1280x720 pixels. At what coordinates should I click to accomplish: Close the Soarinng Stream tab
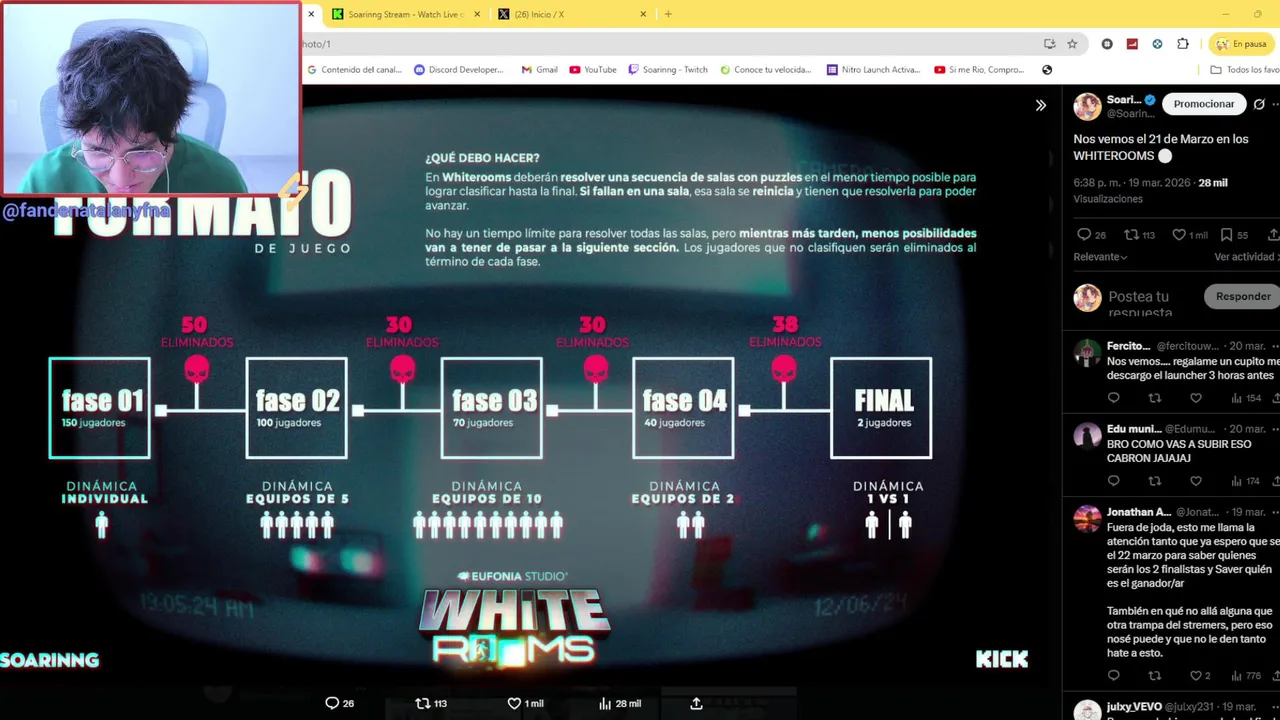point(477,14)
